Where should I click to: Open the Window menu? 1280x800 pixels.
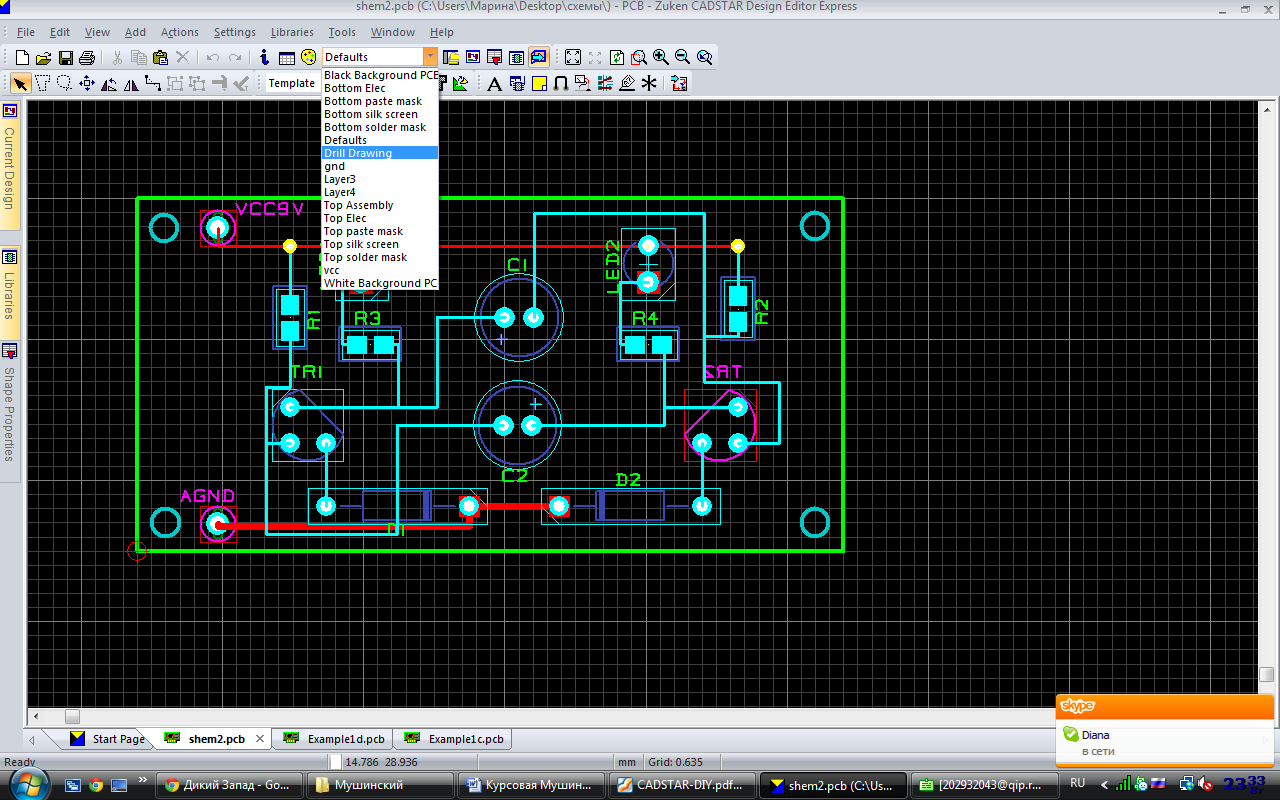point(393,32)
